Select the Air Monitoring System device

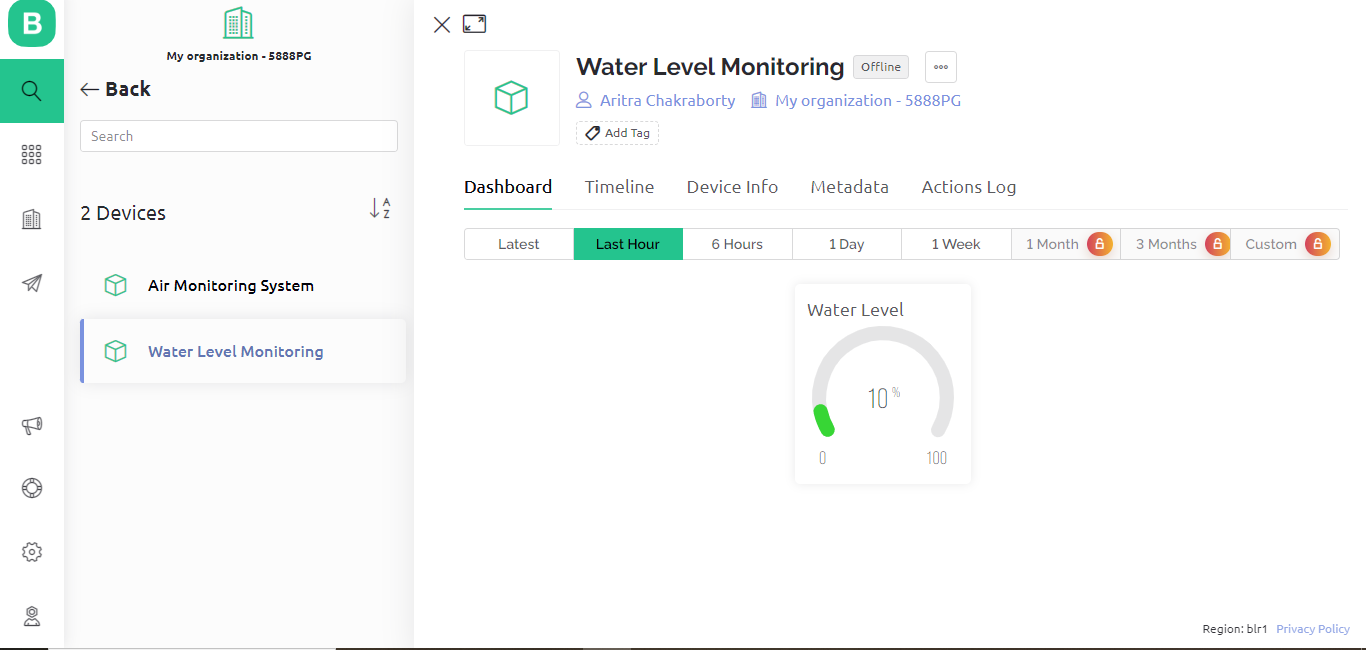[230, 285]
